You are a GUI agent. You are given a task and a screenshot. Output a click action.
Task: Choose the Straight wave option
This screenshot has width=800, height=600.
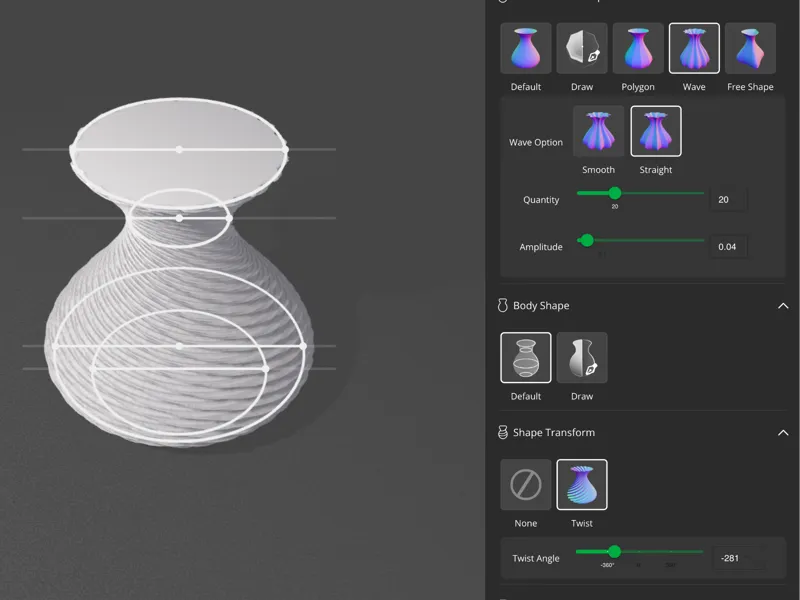coord(656,131)
